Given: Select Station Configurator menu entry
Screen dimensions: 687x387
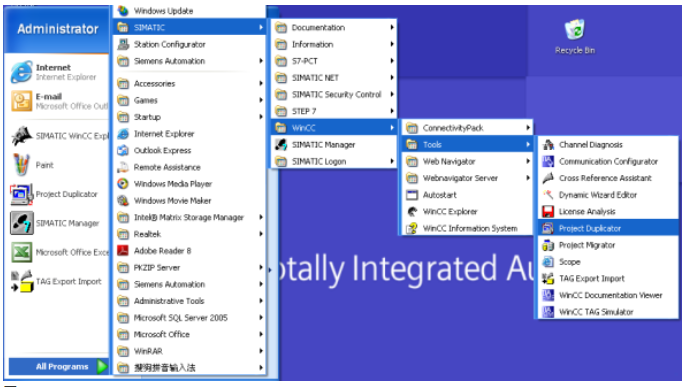Looking at the screenshot, I should point(190,44).
